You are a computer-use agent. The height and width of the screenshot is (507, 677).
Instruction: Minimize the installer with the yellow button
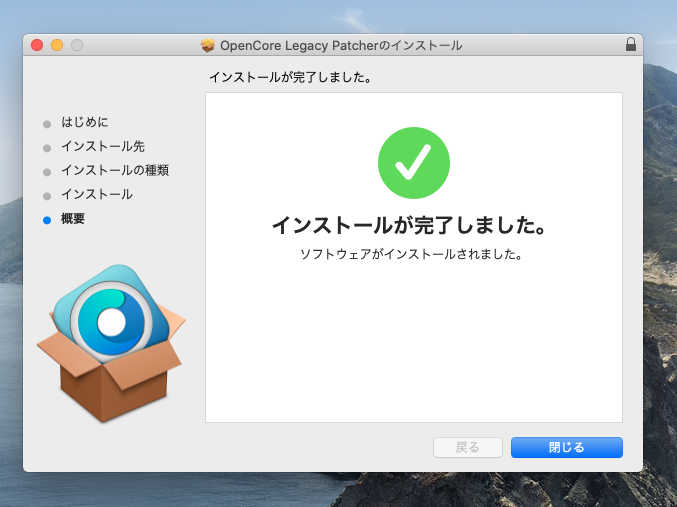57,45
